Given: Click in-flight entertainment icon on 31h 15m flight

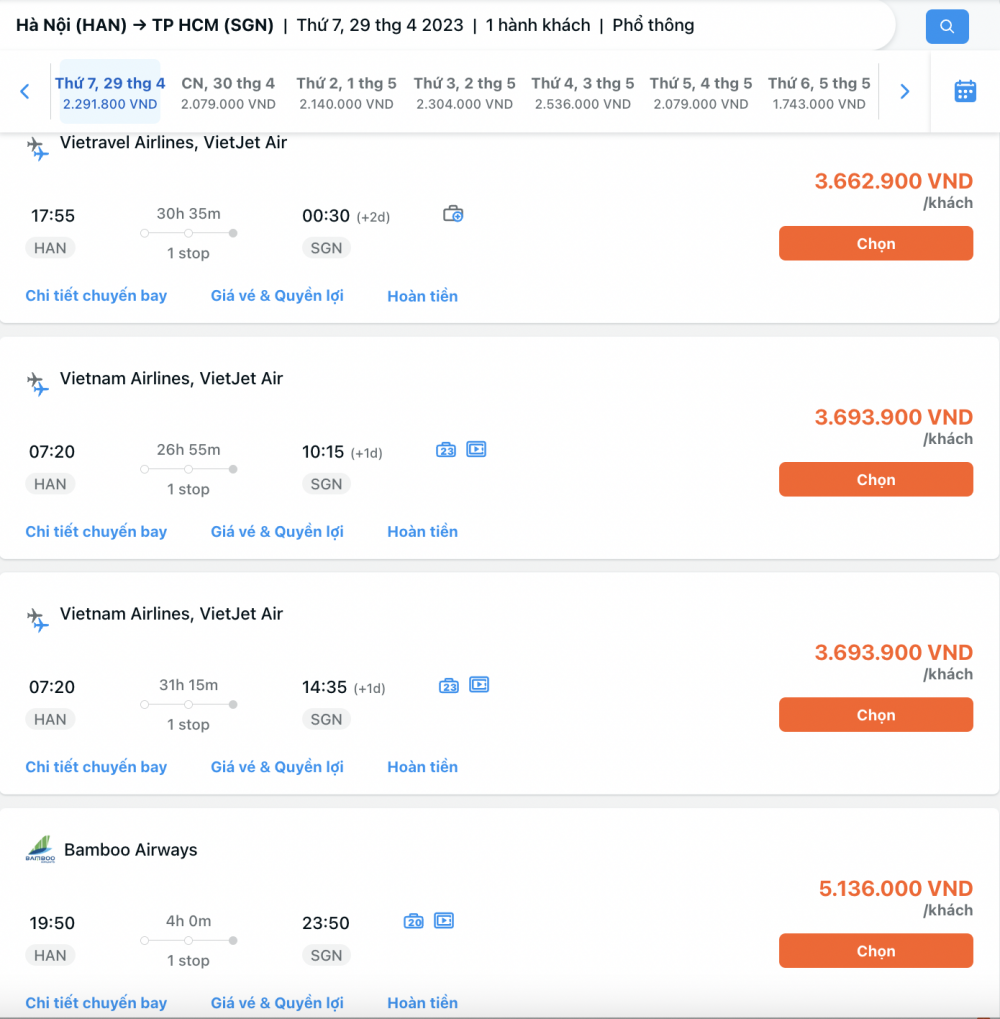Looking at the screenshot, I should 479,685.
